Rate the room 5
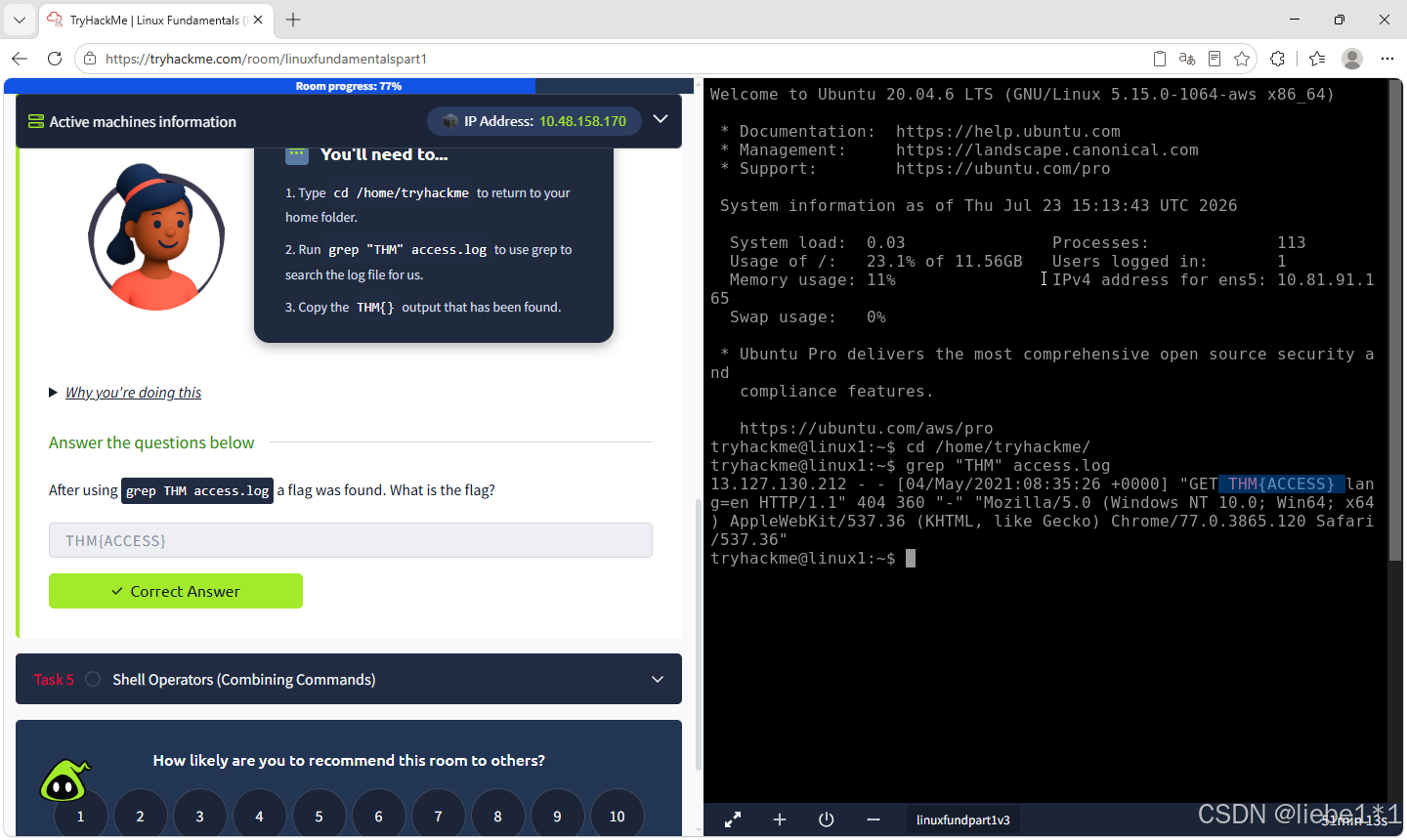The width and height of the screenshot is (1407, 840). pyautogui.click(x=319, y=816)
